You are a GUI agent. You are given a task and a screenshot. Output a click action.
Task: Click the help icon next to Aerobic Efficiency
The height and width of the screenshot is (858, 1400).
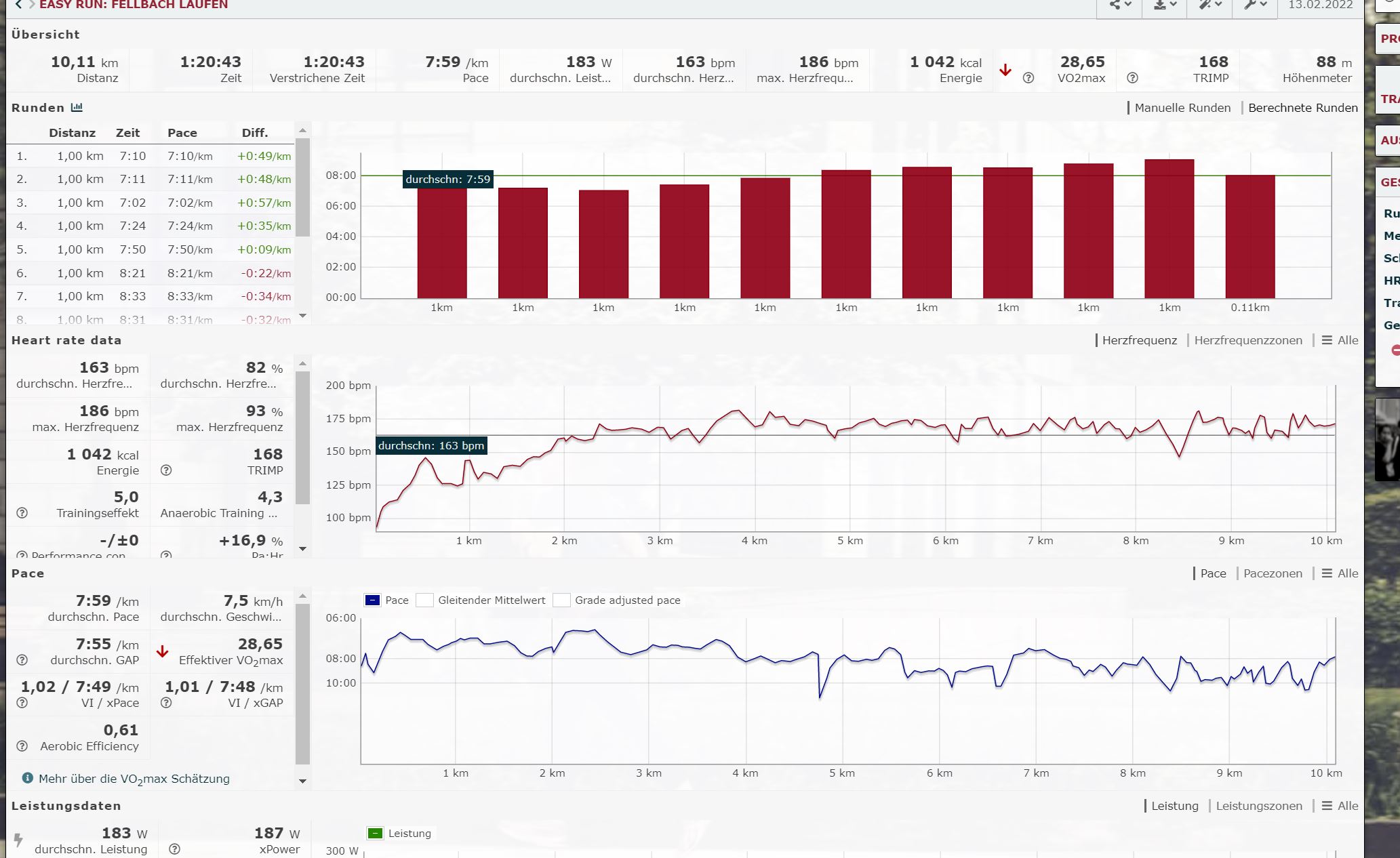tap(22, 746)
